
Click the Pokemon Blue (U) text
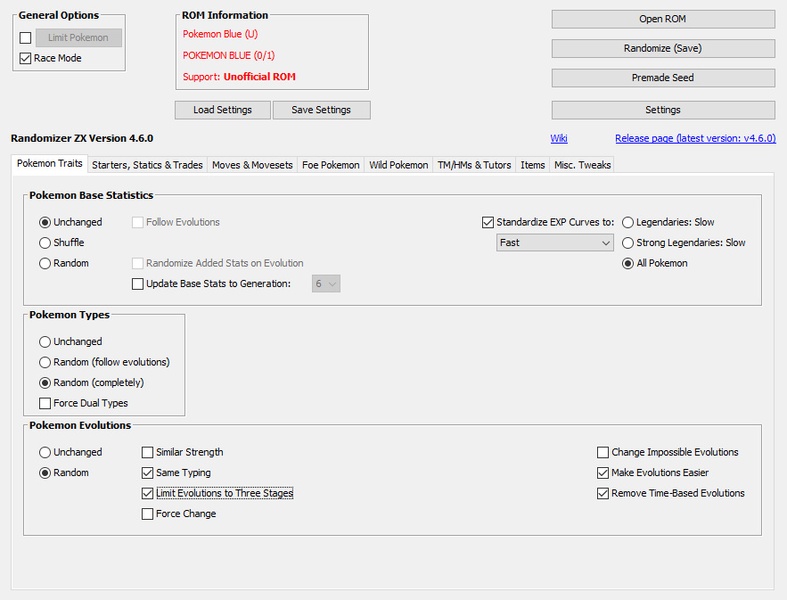(x=220, y=34)
